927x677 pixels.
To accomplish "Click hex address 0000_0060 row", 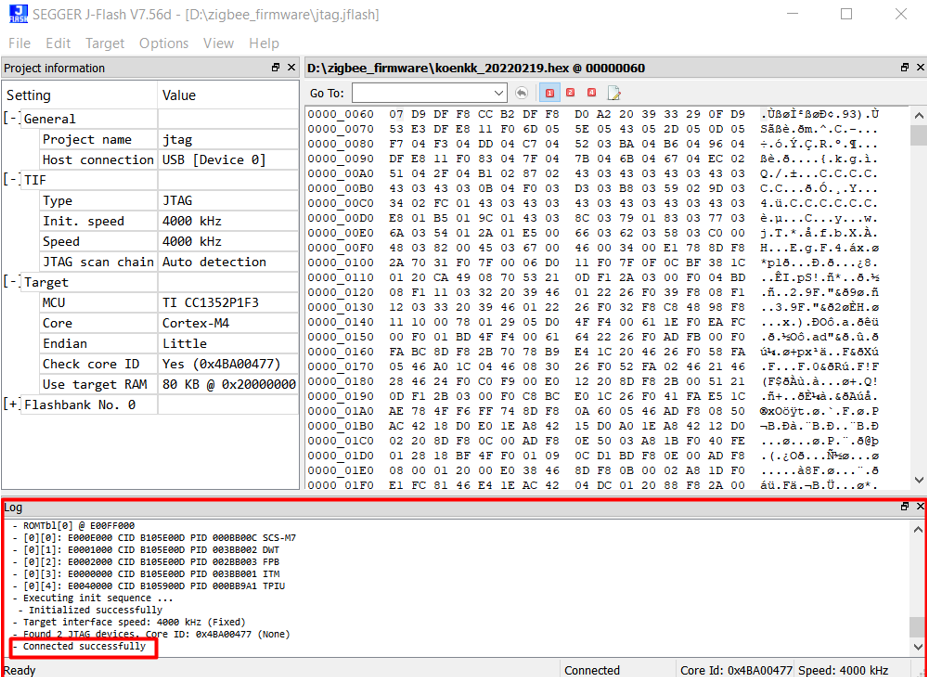I will pyautogui.click(x=593, y=114).
